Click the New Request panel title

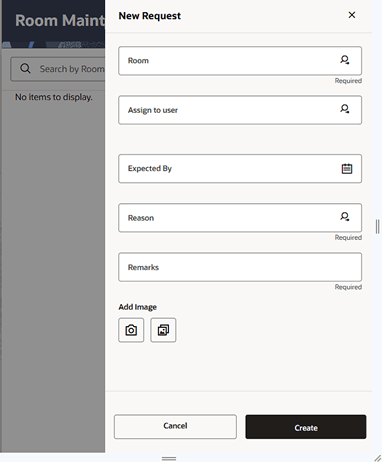150,16
